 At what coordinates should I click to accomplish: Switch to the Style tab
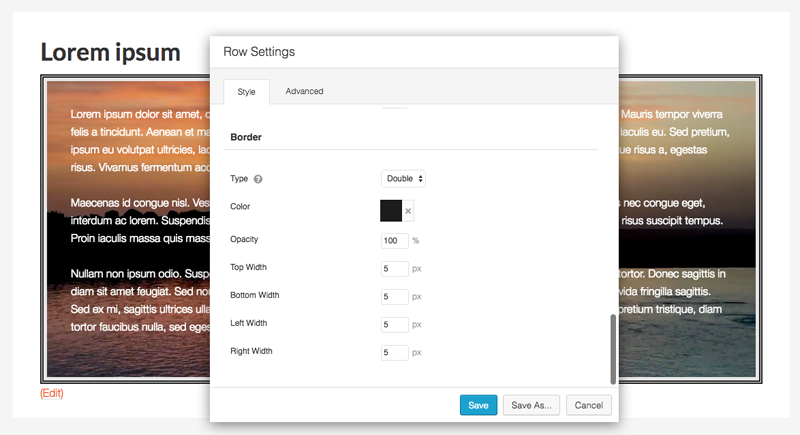pos(246,92)
